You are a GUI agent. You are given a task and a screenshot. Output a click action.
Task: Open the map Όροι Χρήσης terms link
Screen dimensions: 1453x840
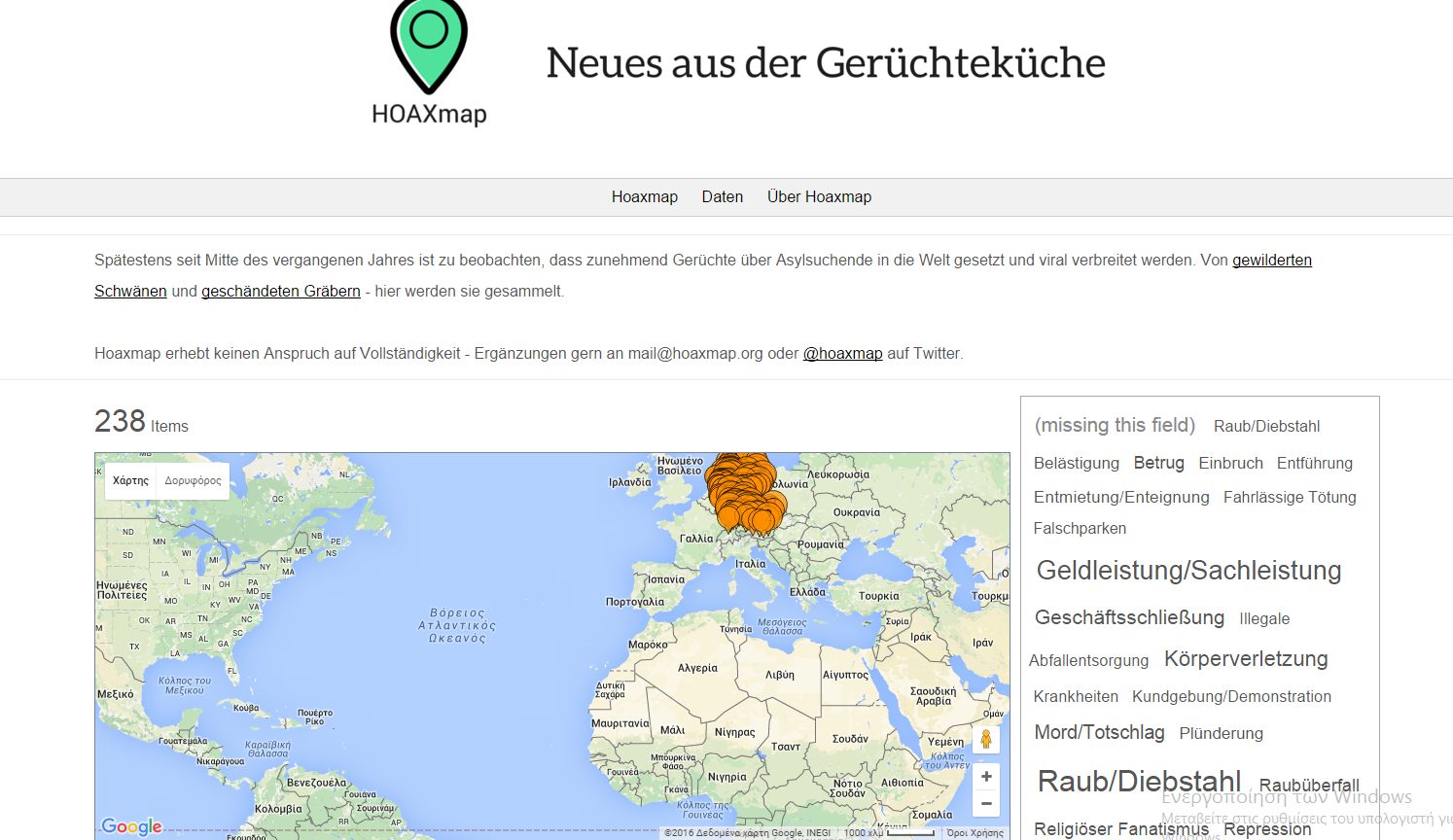[x=975, y=832]
